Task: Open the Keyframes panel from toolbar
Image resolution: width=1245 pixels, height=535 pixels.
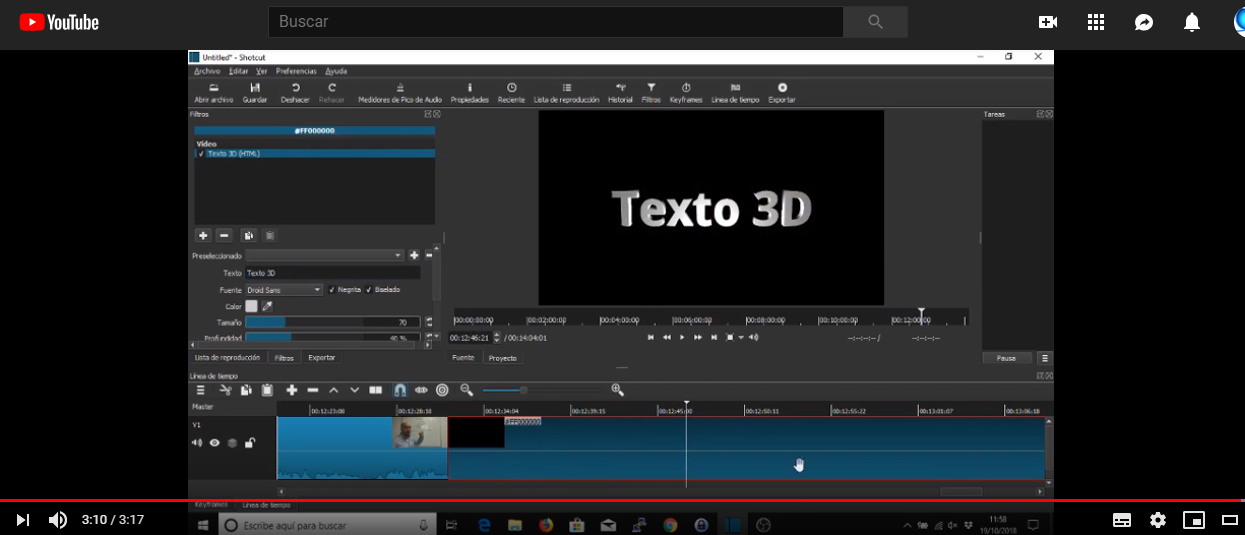Action: tap(686, 92)
